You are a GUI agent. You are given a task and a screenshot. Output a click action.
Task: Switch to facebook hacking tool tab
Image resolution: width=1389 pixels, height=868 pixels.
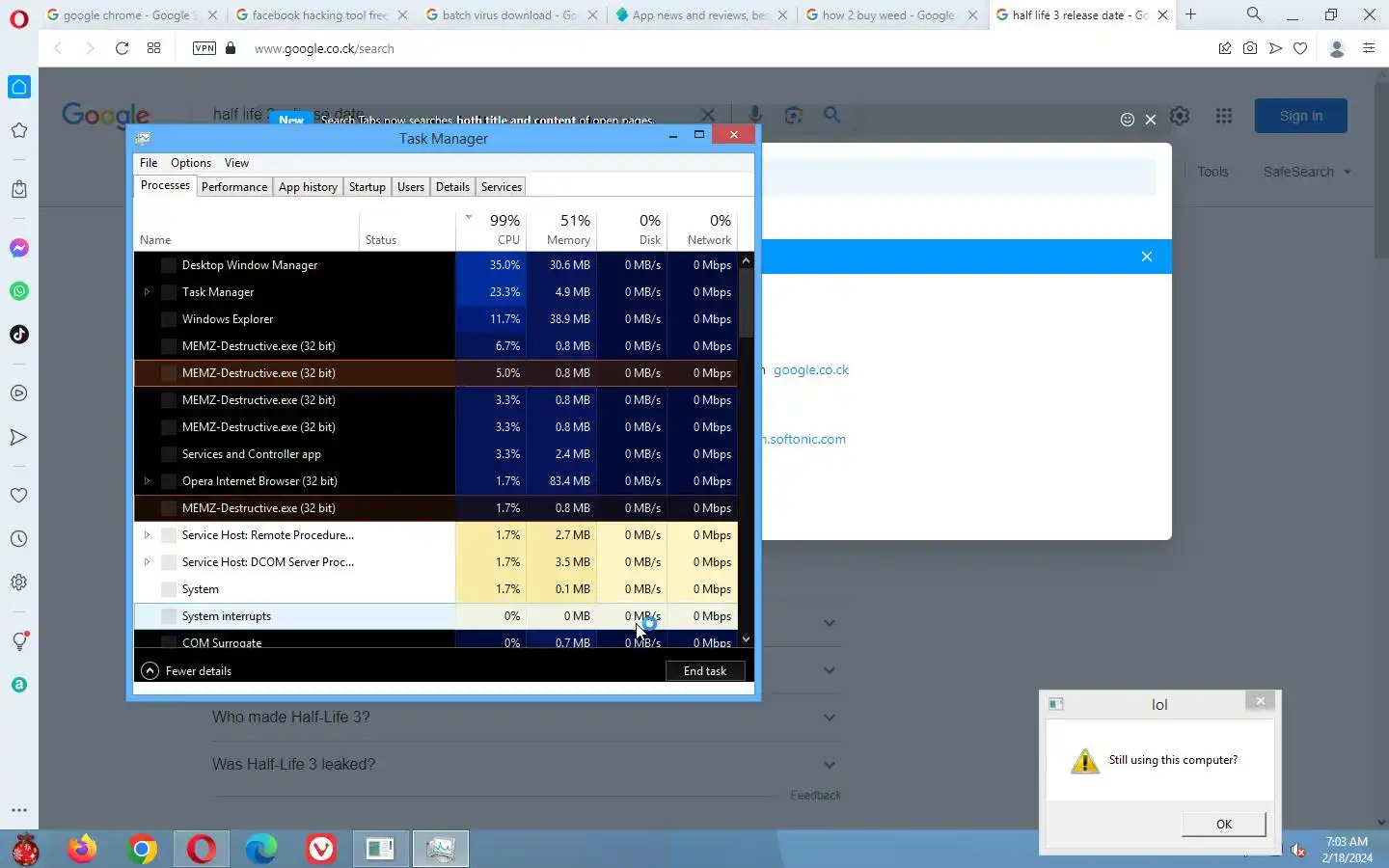[x=319, y=14]
